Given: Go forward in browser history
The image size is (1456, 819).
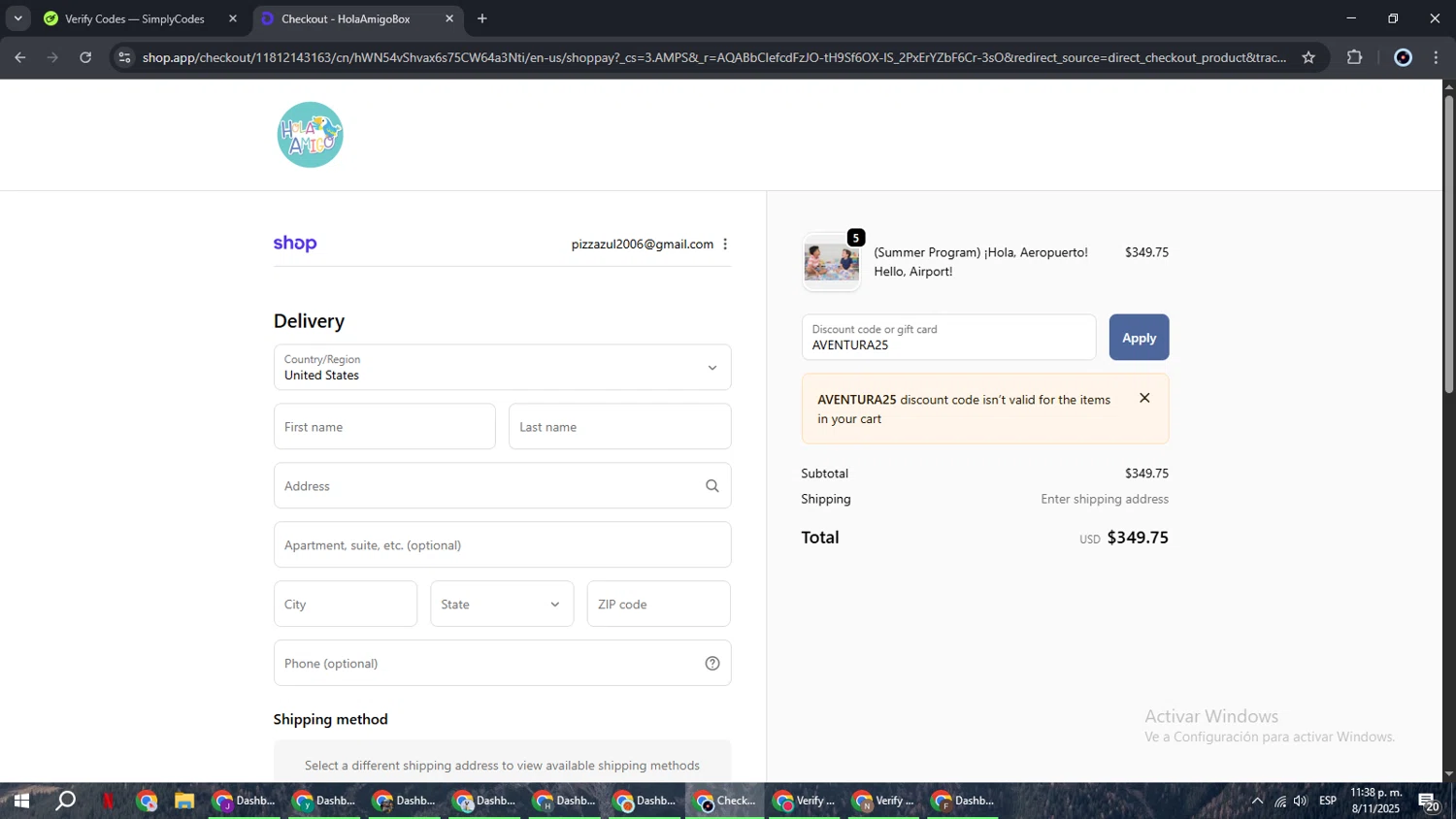Looking at the screenshot, I should 52,57.
